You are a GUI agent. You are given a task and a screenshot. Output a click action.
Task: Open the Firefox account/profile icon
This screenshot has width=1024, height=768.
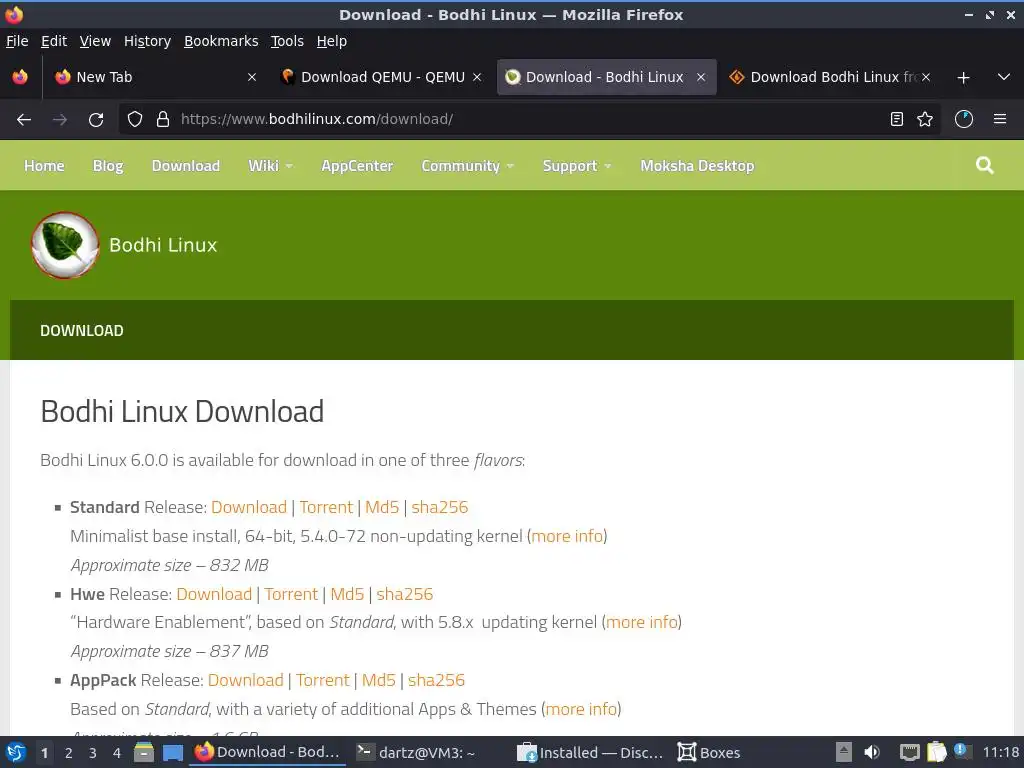(x=964, y=120)
